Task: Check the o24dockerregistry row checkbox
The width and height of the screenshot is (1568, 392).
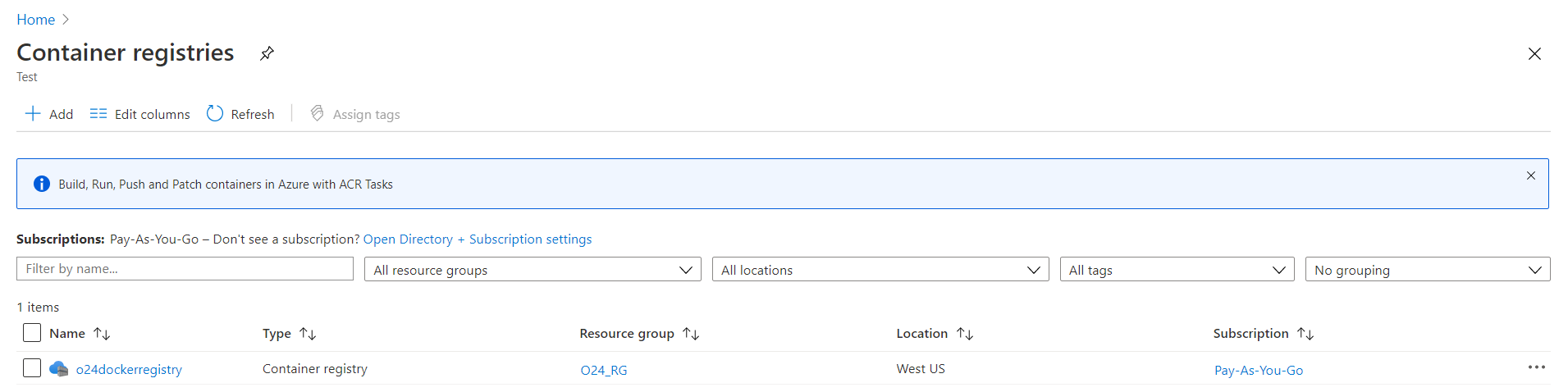Action: (x=32, y=368)
